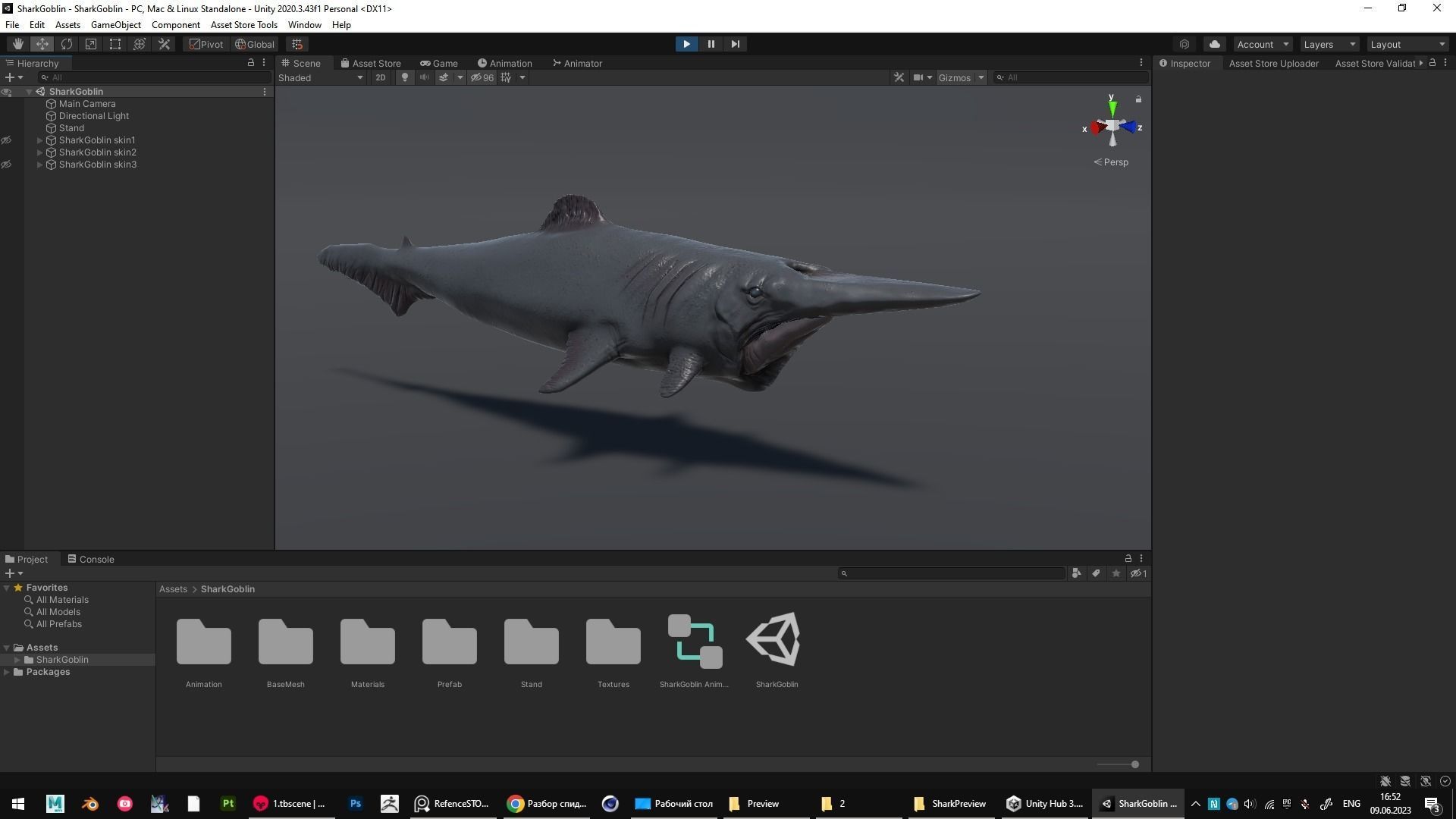Image resolution: width=1456 pixels, height=819 pixels.
Task: Toggle scene grid visibility
Action: tap(506, 77)
